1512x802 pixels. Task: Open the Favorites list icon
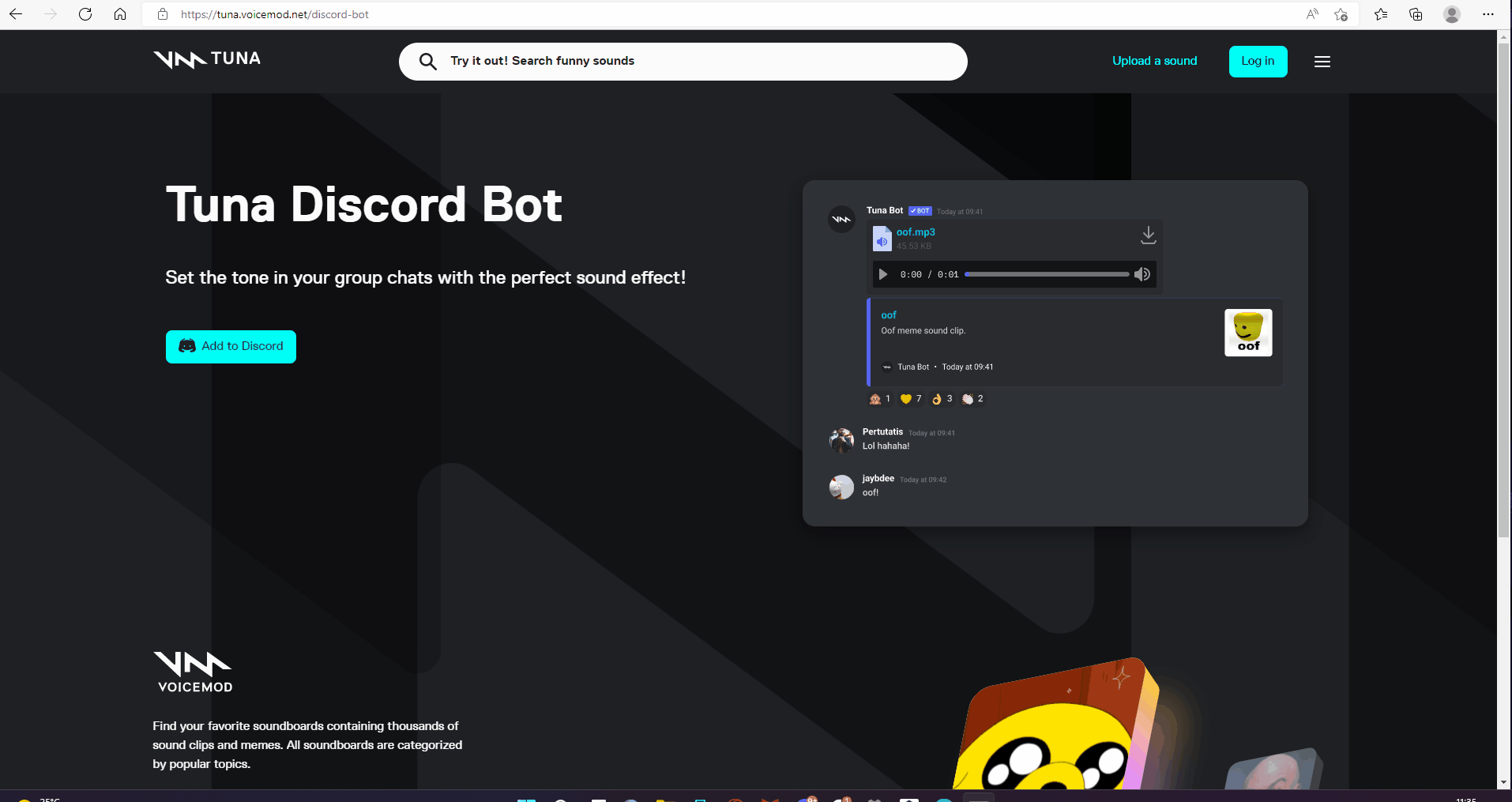tap(1381, 14)
